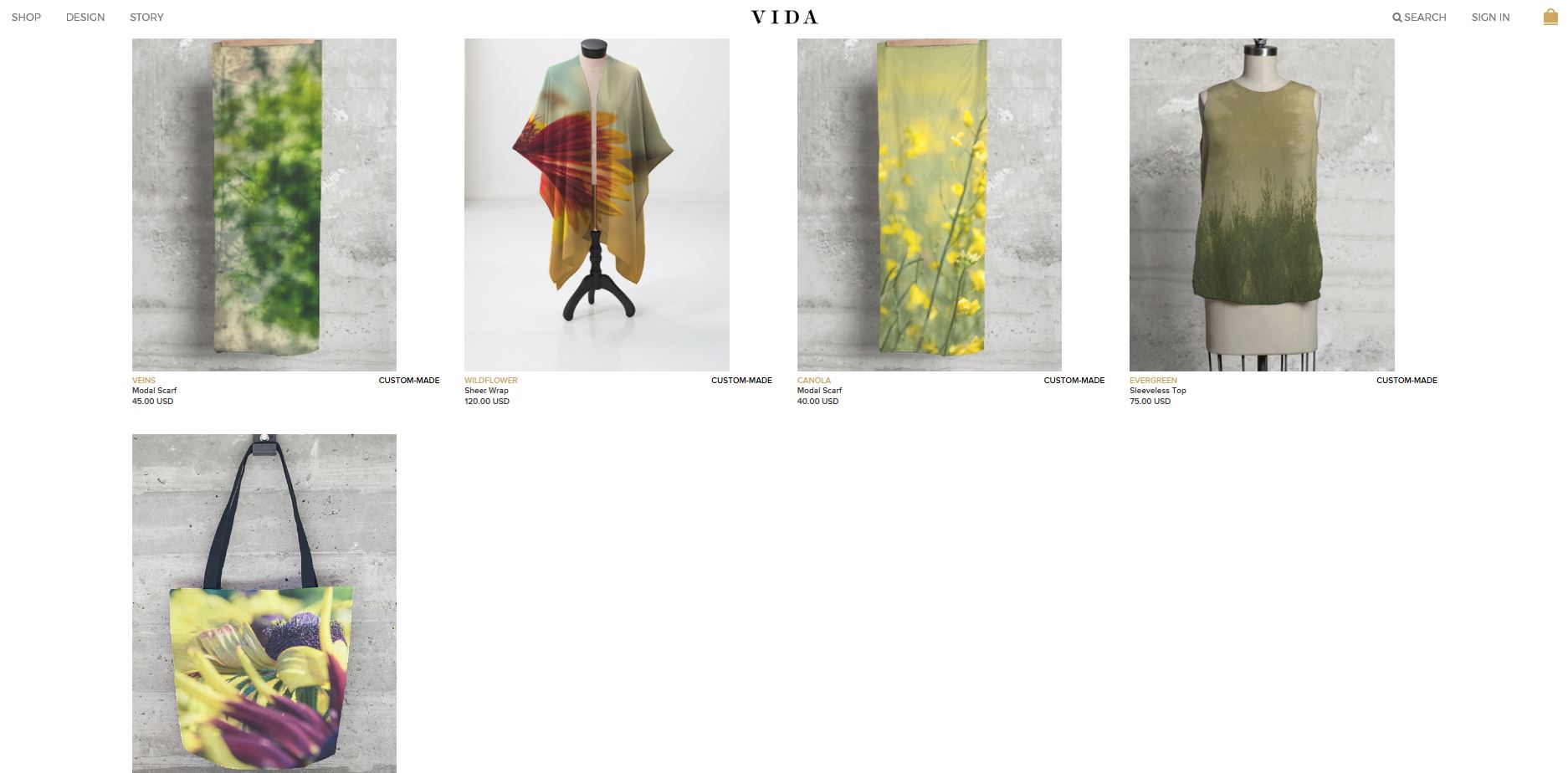Screen dimensions: 1568x773
Task: Click the Sheer Wrap product type
Action: 486,391
